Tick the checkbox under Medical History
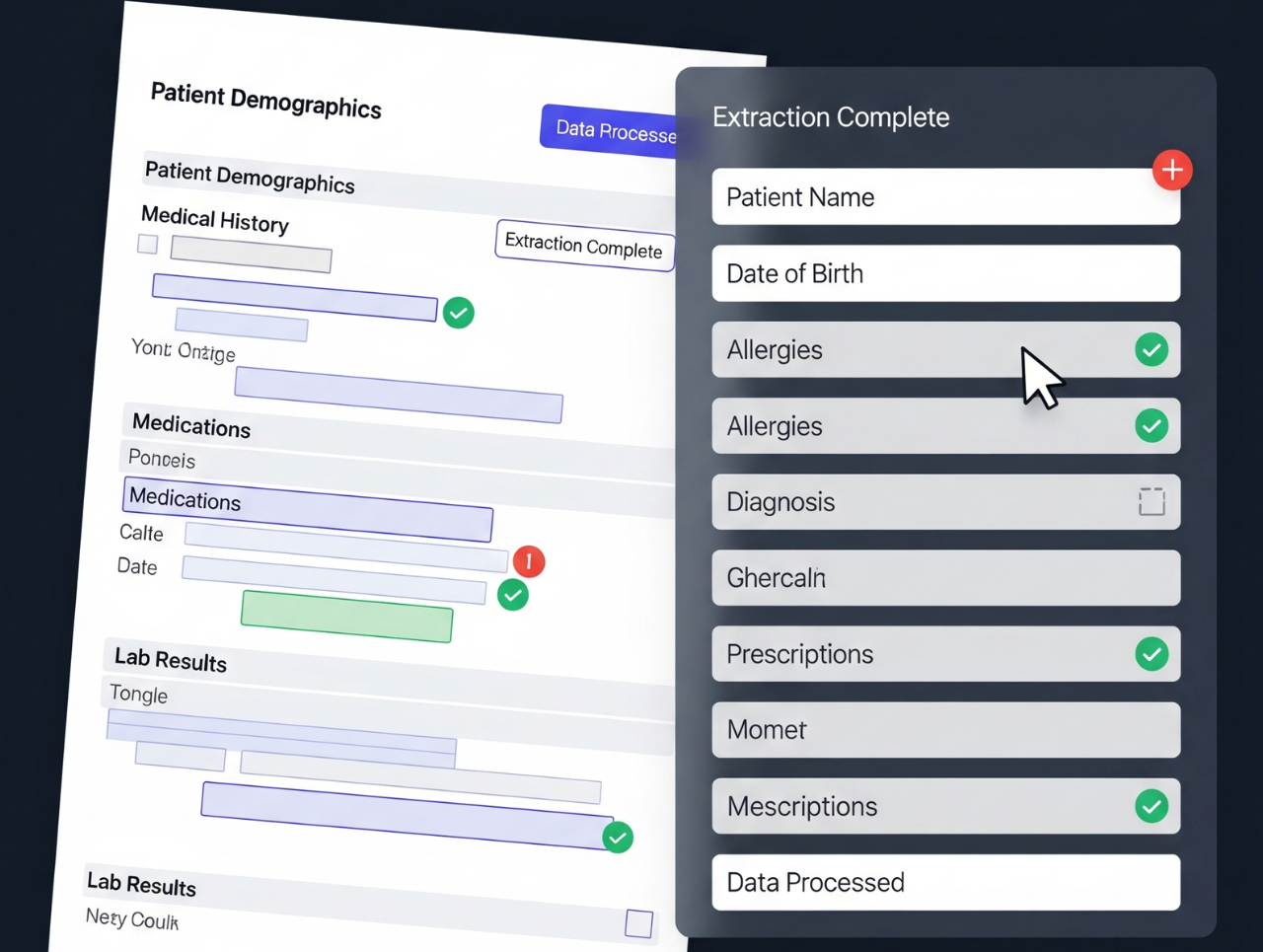This screenshot has height=952, width=1263. [x=148, y=244]
